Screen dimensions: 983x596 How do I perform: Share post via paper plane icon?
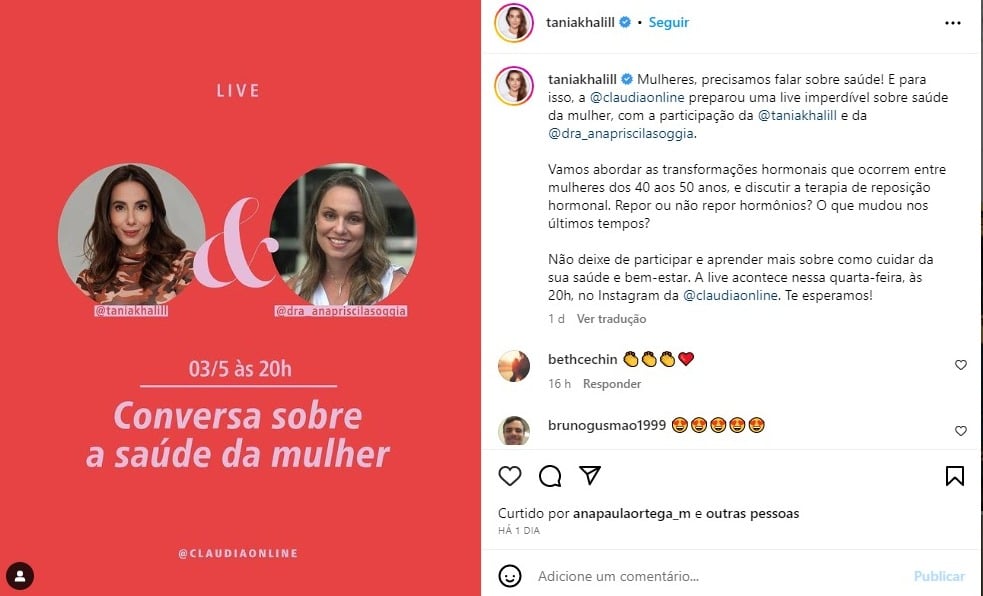590,475
